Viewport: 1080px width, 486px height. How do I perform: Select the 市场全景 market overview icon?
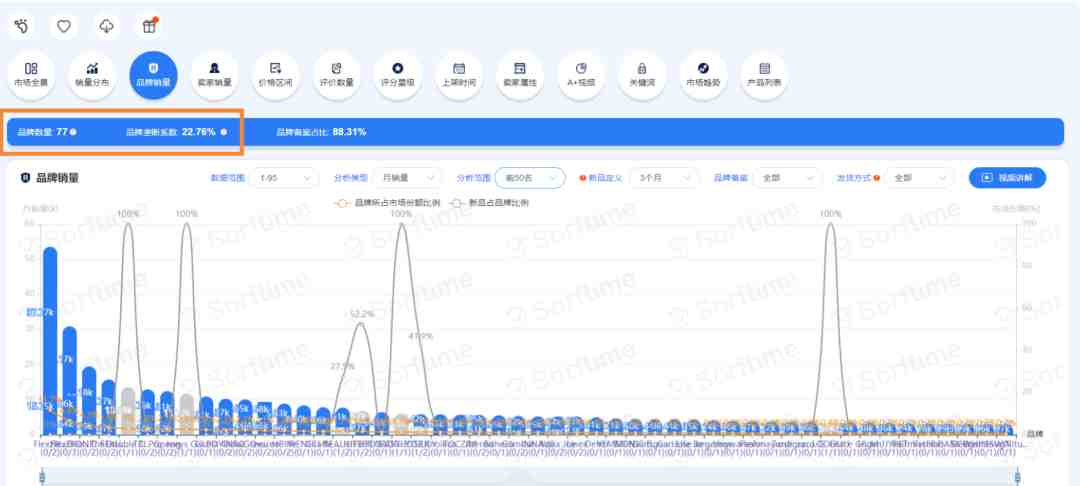(x=31, y=75)
